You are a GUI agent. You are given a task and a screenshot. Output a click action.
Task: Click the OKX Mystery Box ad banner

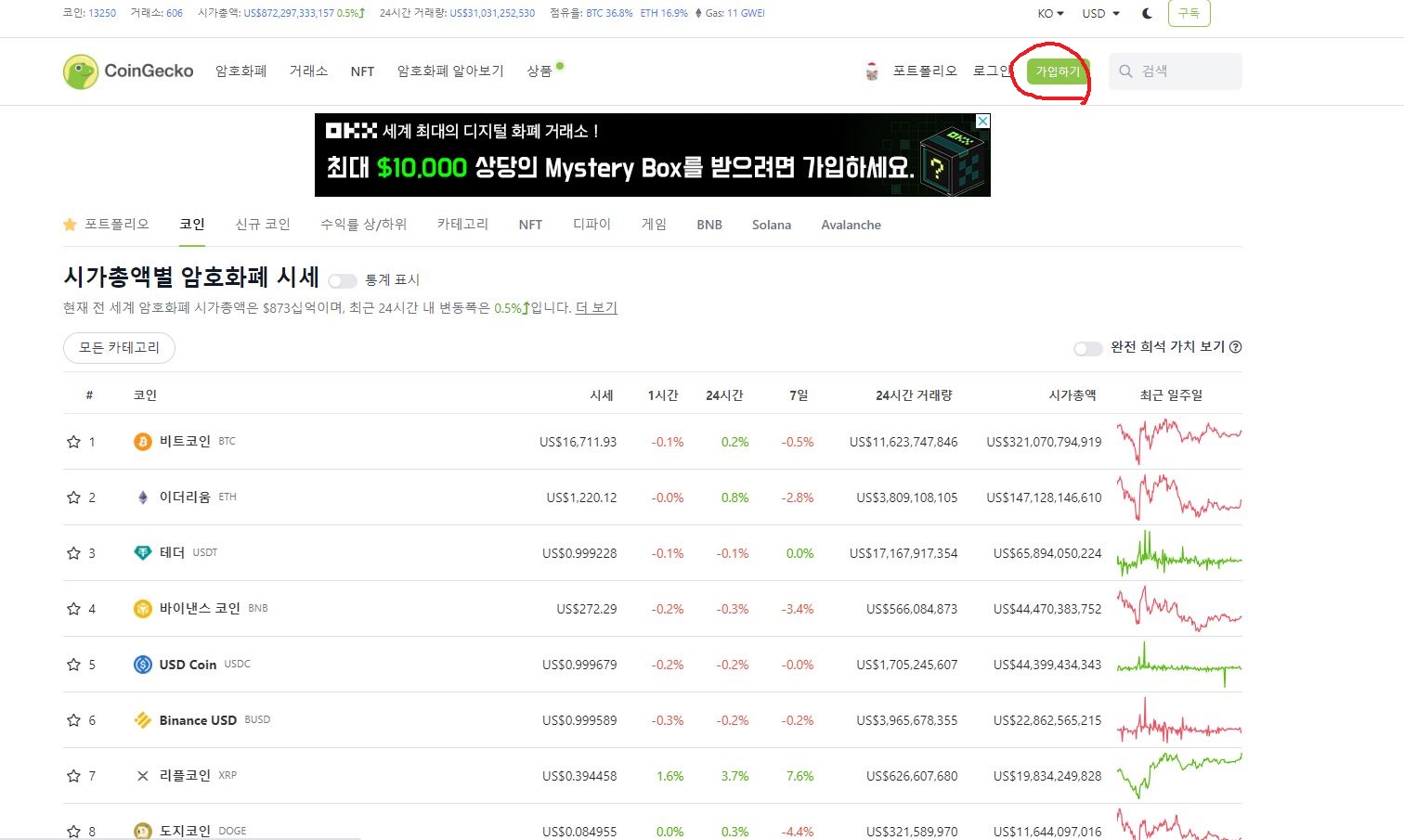[x=653, y=155]
